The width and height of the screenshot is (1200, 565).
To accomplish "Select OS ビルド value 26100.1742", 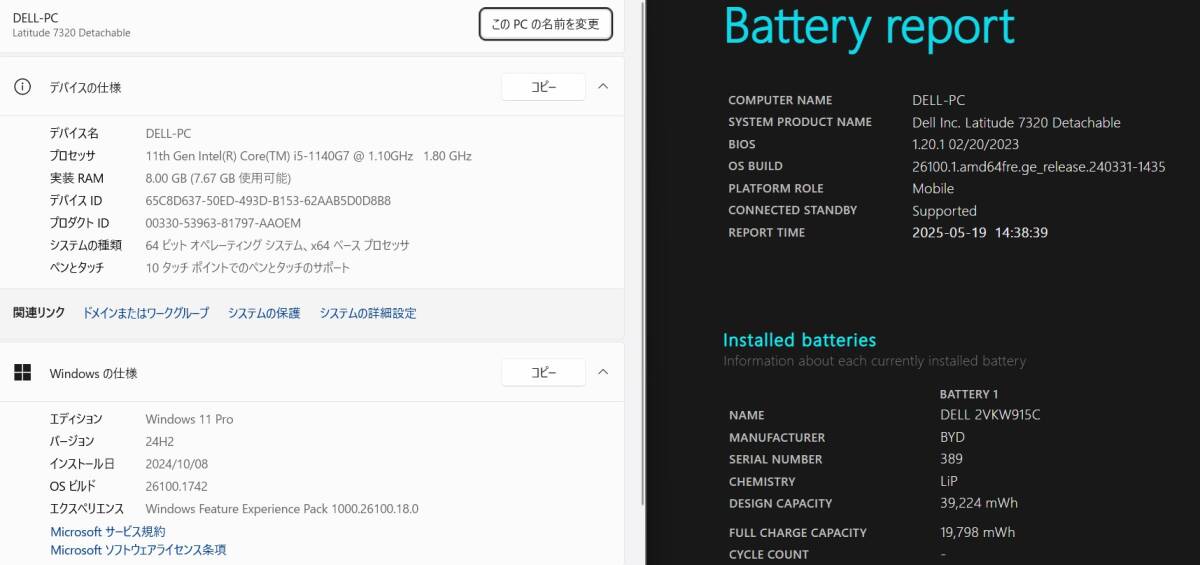I will (177, 486).
